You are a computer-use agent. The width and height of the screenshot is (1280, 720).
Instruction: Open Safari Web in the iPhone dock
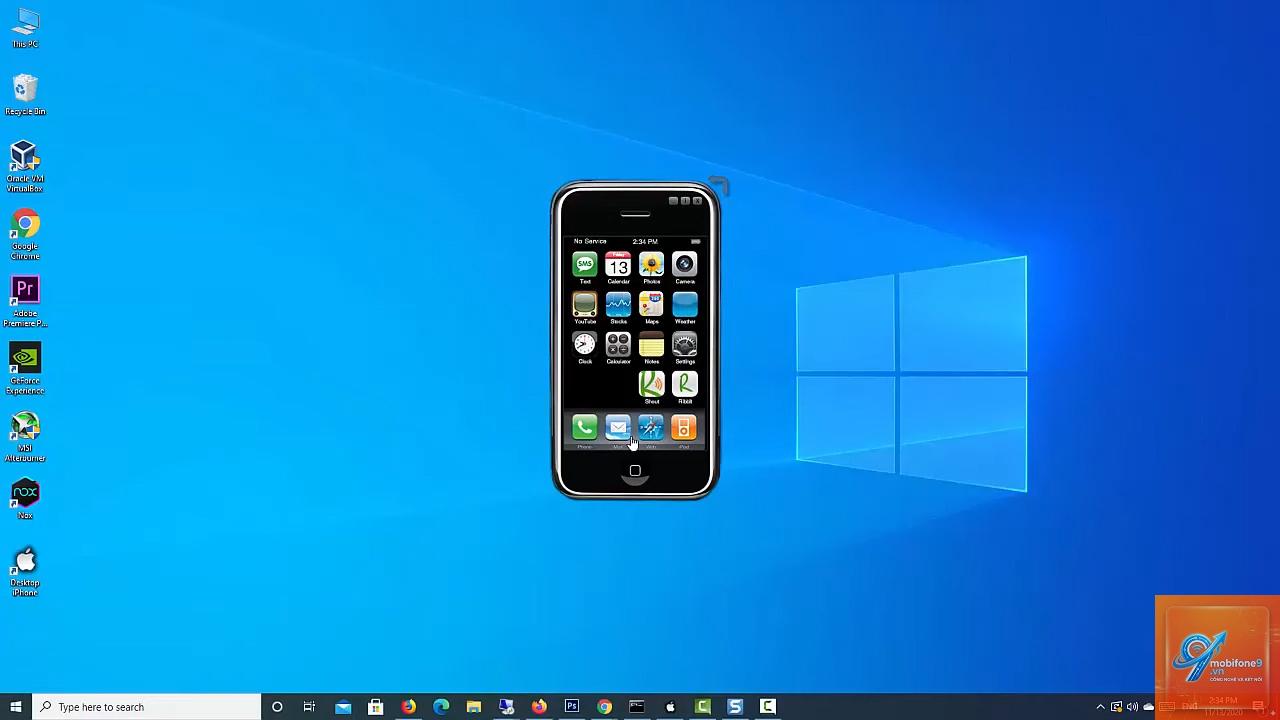click(651, 428)
